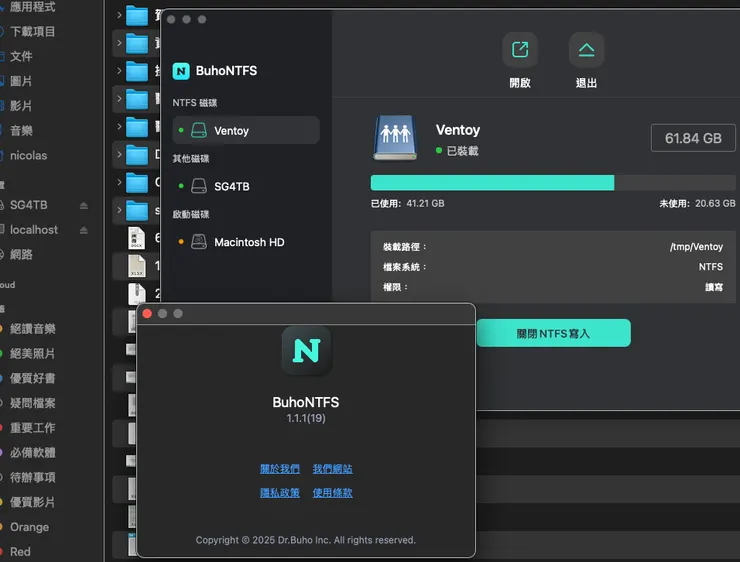Open 下載項目 in Finder sidebar

pos(33,32)
